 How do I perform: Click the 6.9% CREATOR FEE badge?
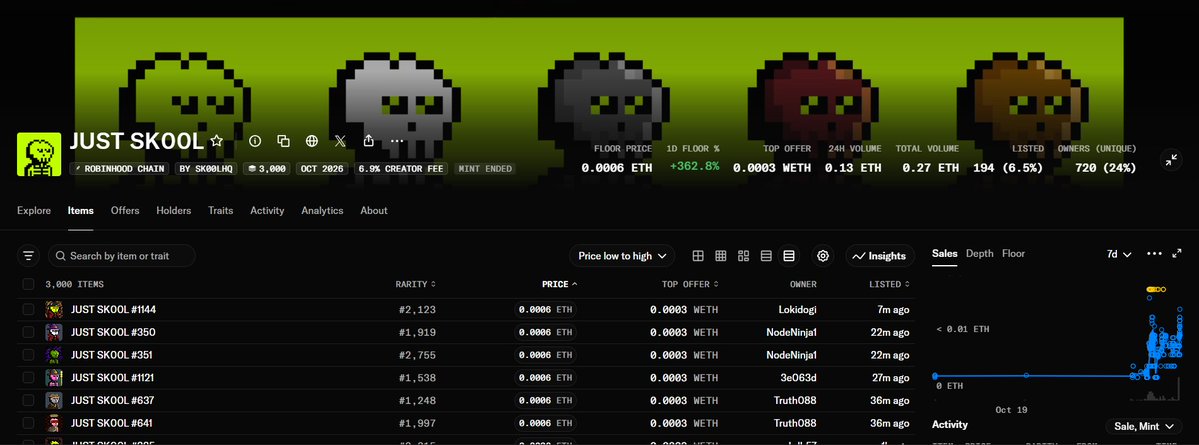[401, 168]
